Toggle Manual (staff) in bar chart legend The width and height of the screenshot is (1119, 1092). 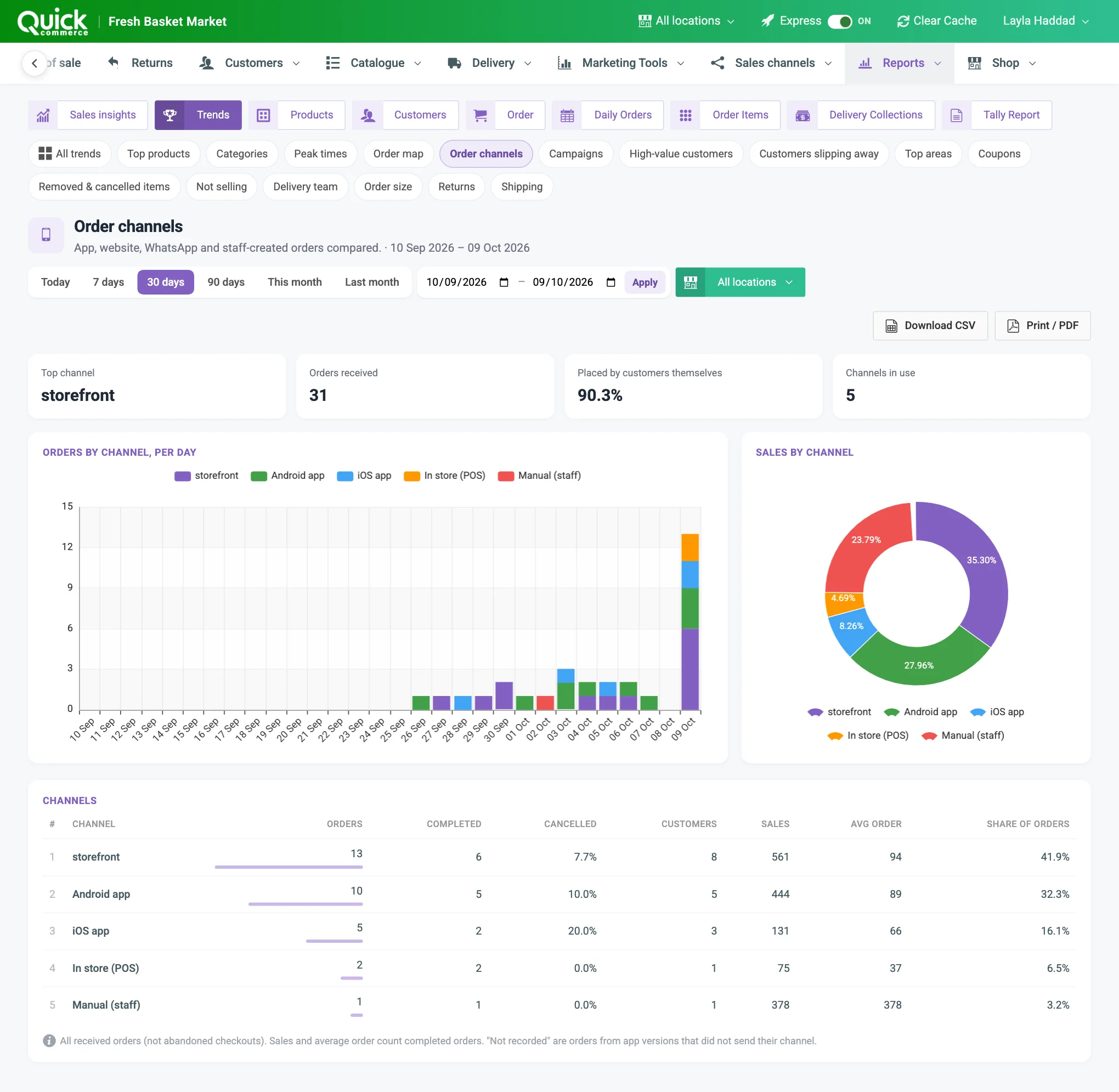pyautogui.click(x=539, y=476)
